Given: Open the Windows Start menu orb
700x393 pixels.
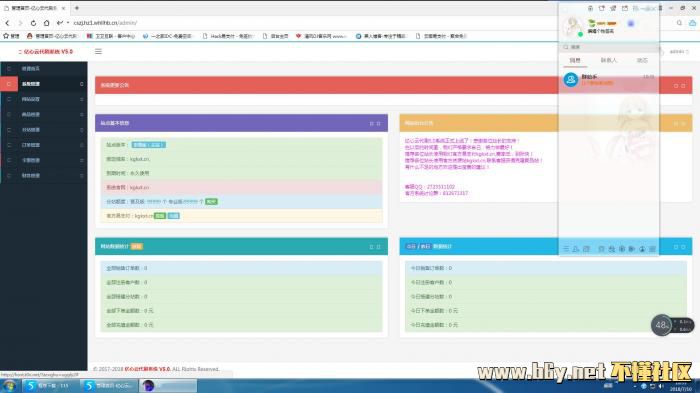Looking at the screenshot, I should click(9, 386).
